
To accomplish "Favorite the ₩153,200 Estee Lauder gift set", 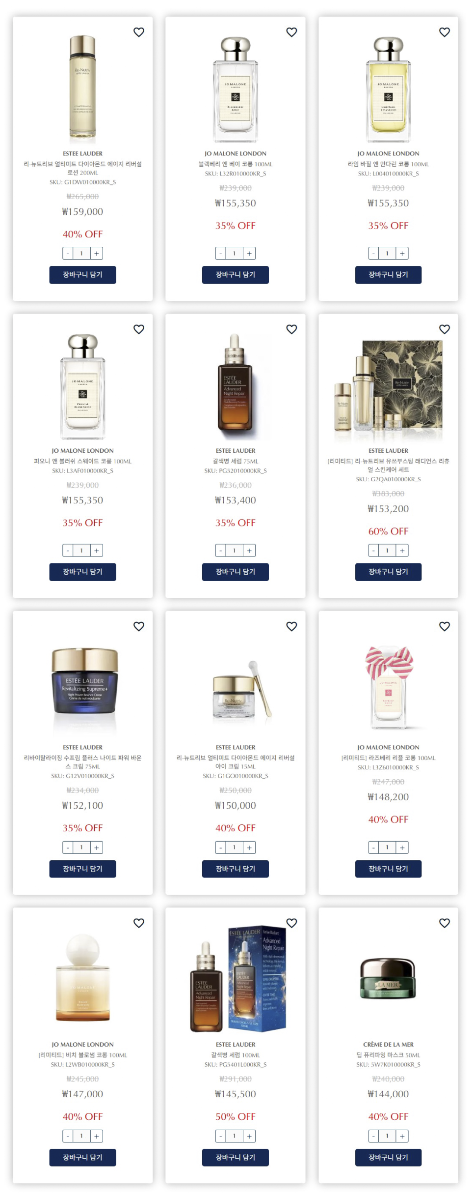I will click(x=445, y=329).
